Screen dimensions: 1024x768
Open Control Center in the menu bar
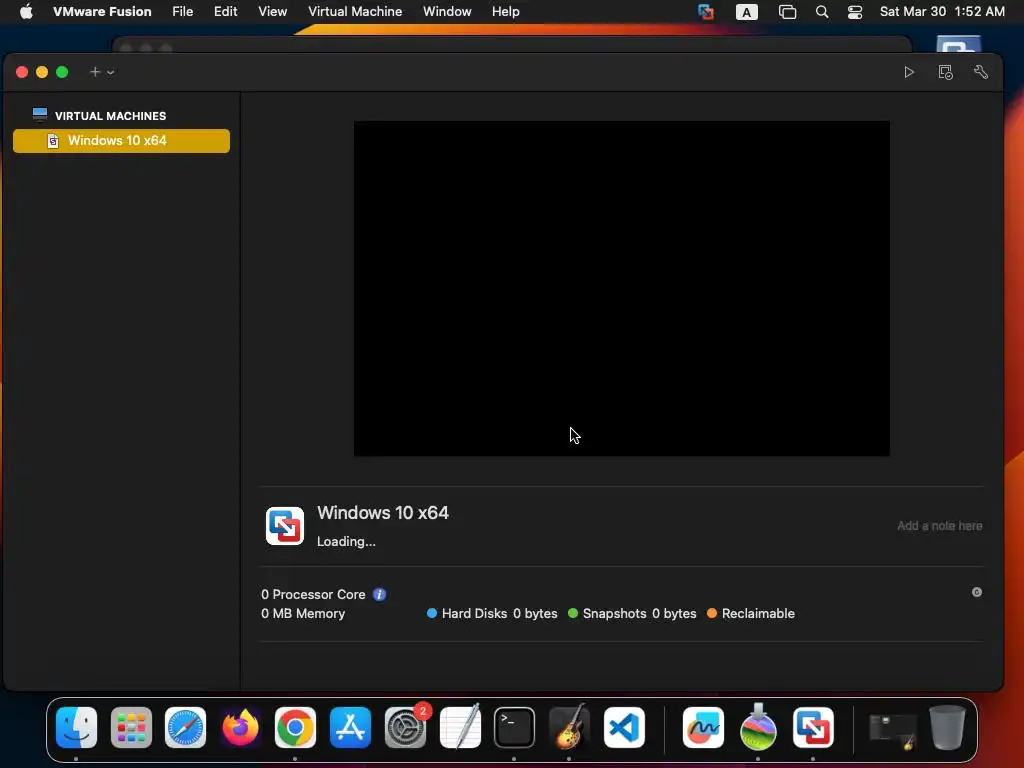pyautogui.click(x=855, y=12)
